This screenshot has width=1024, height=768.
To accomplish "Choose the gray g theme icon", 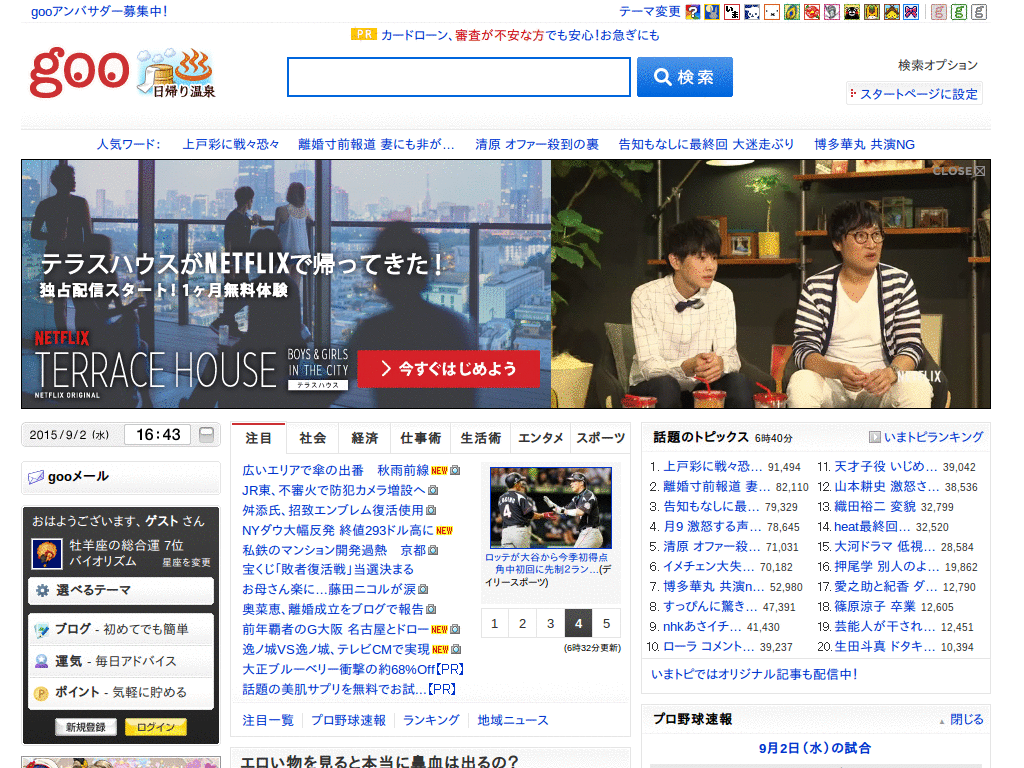I will point(978,12).
